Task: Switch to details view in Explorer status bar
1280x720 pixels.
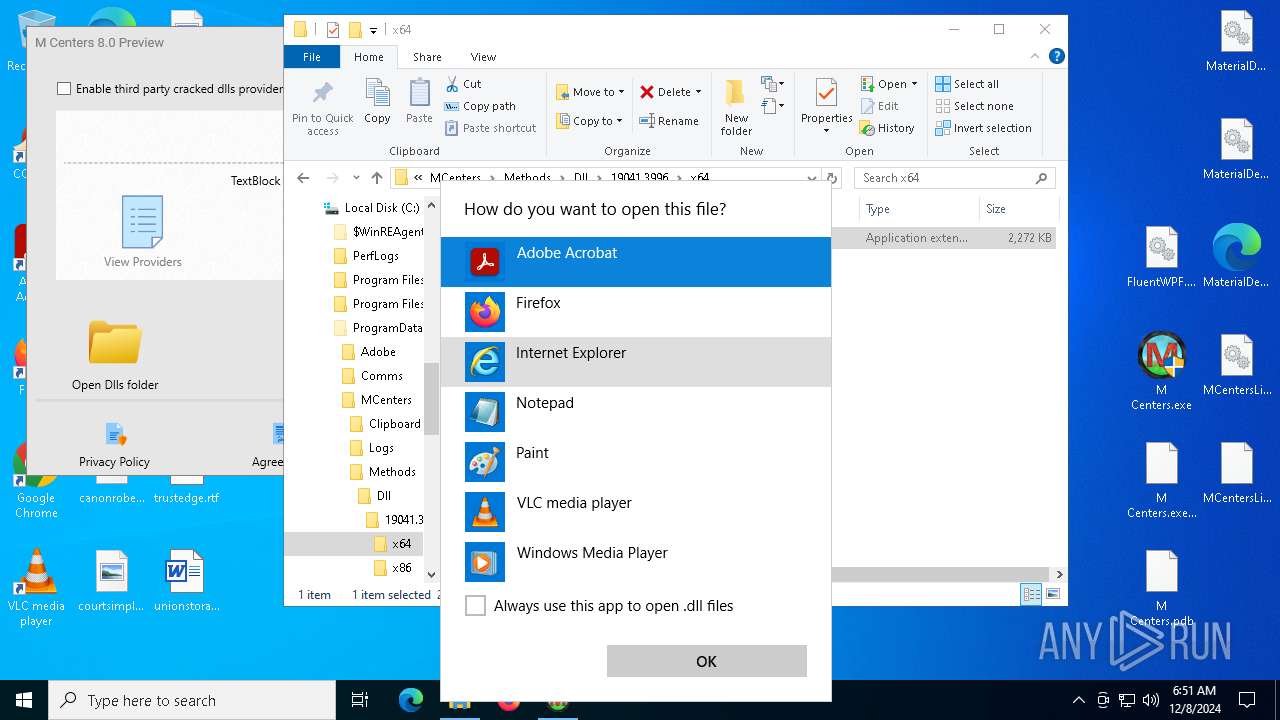Action: [x=1031, y=594]
